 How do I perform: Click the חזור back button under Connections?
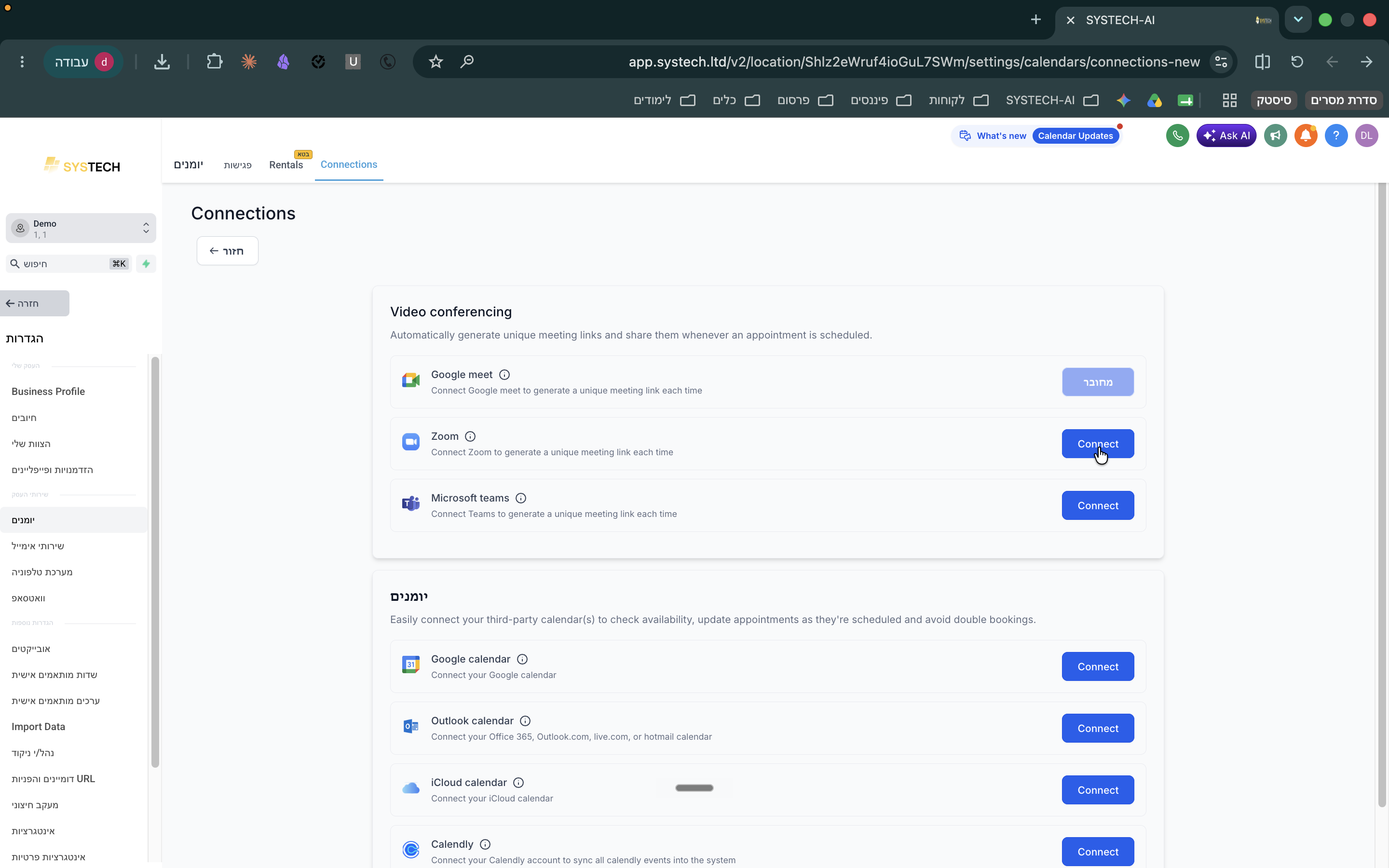(227, 251)
